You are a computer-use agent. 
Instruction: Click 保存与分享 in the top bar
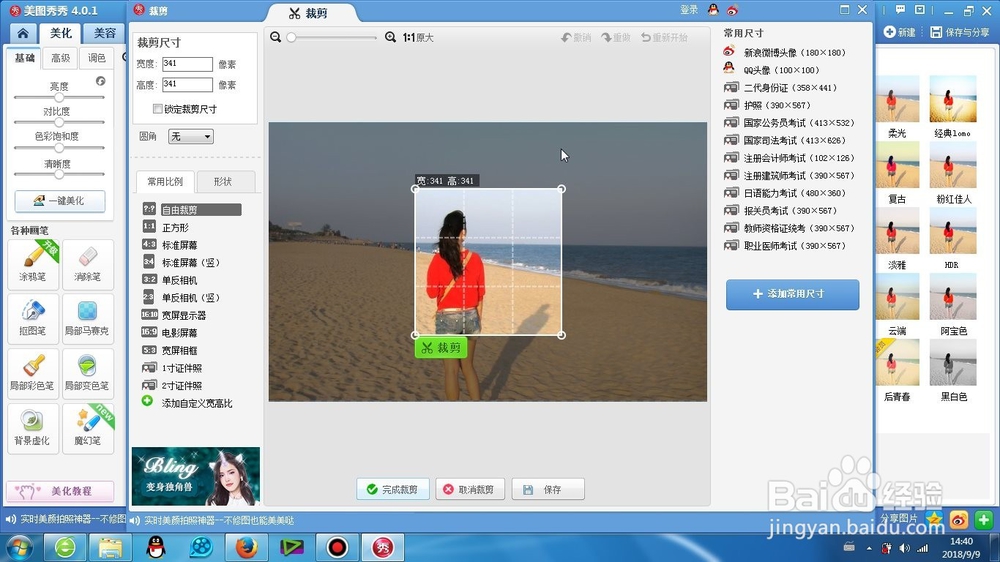pyautogui.click(x=960, y=32)
